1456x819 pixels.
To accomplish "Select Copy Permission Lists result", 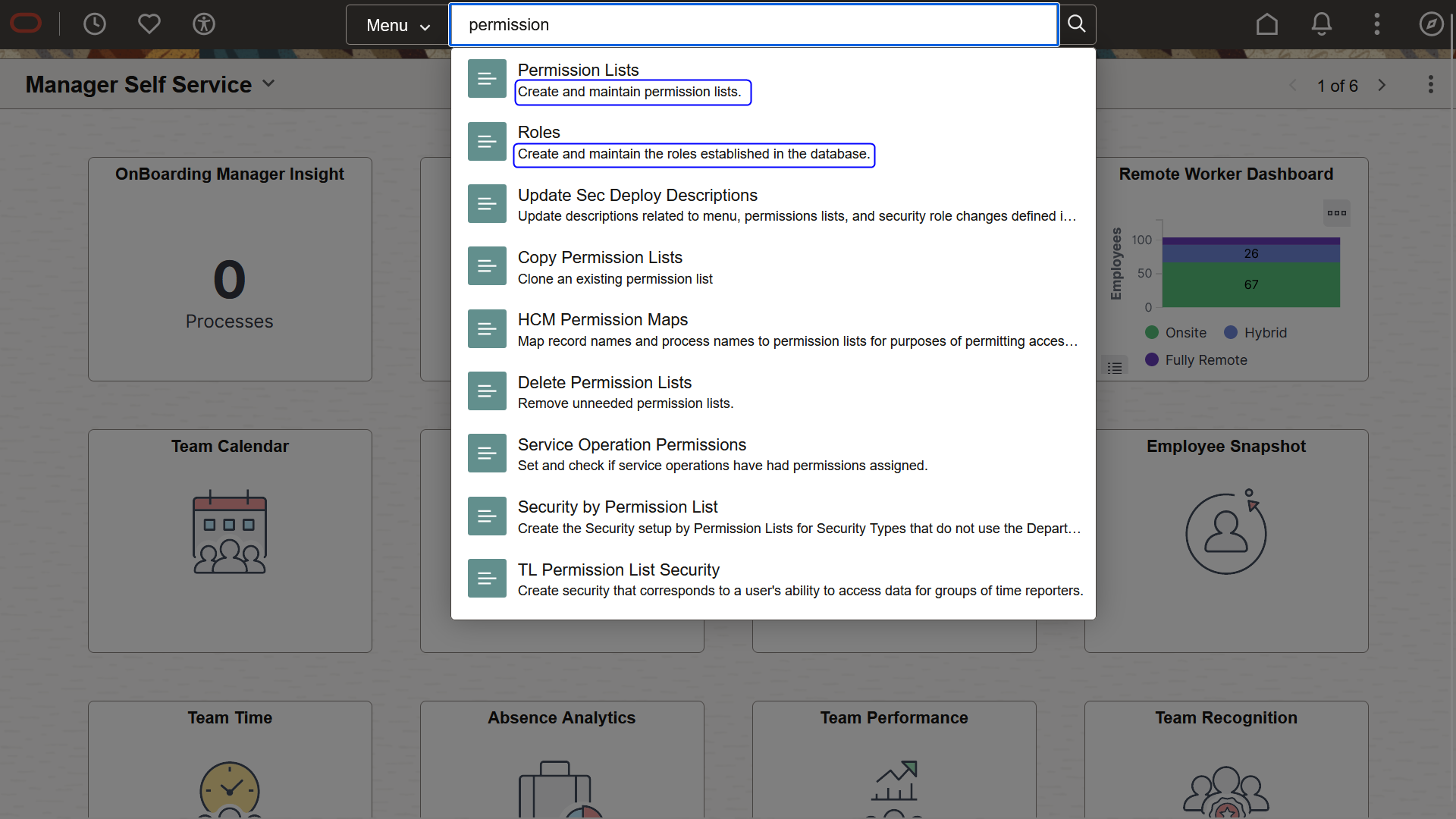I will tap(600, 258).
